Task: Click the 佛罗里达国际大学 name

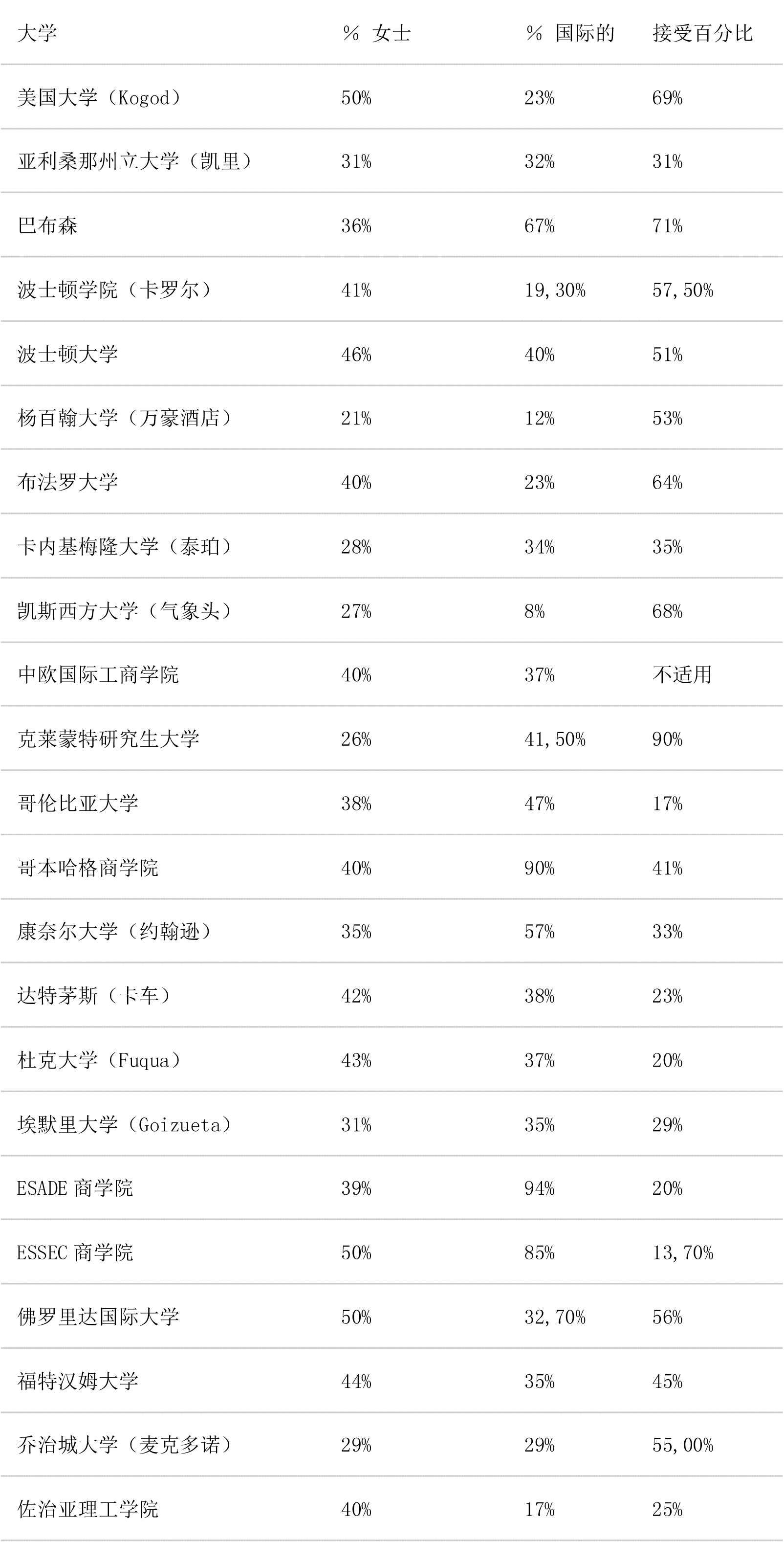Action: pyautogui.click(x=98, y=1317)
